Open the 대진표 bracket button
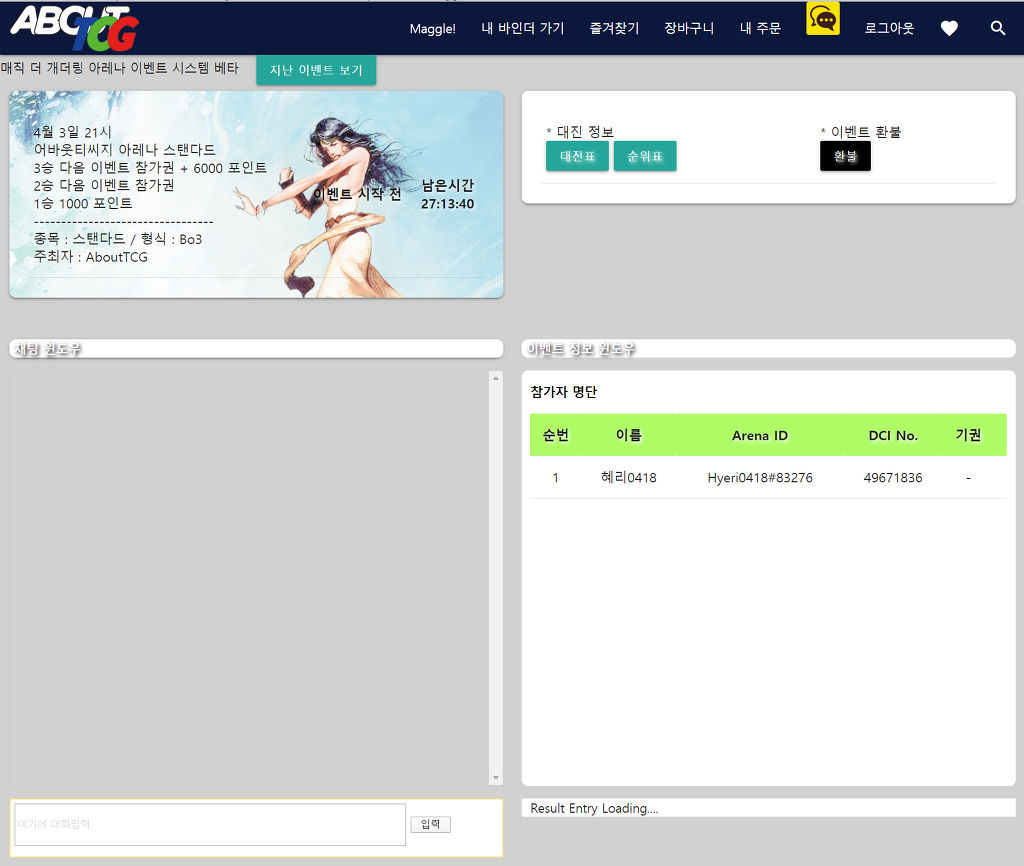1024x866 pixels. coord(577,156)
